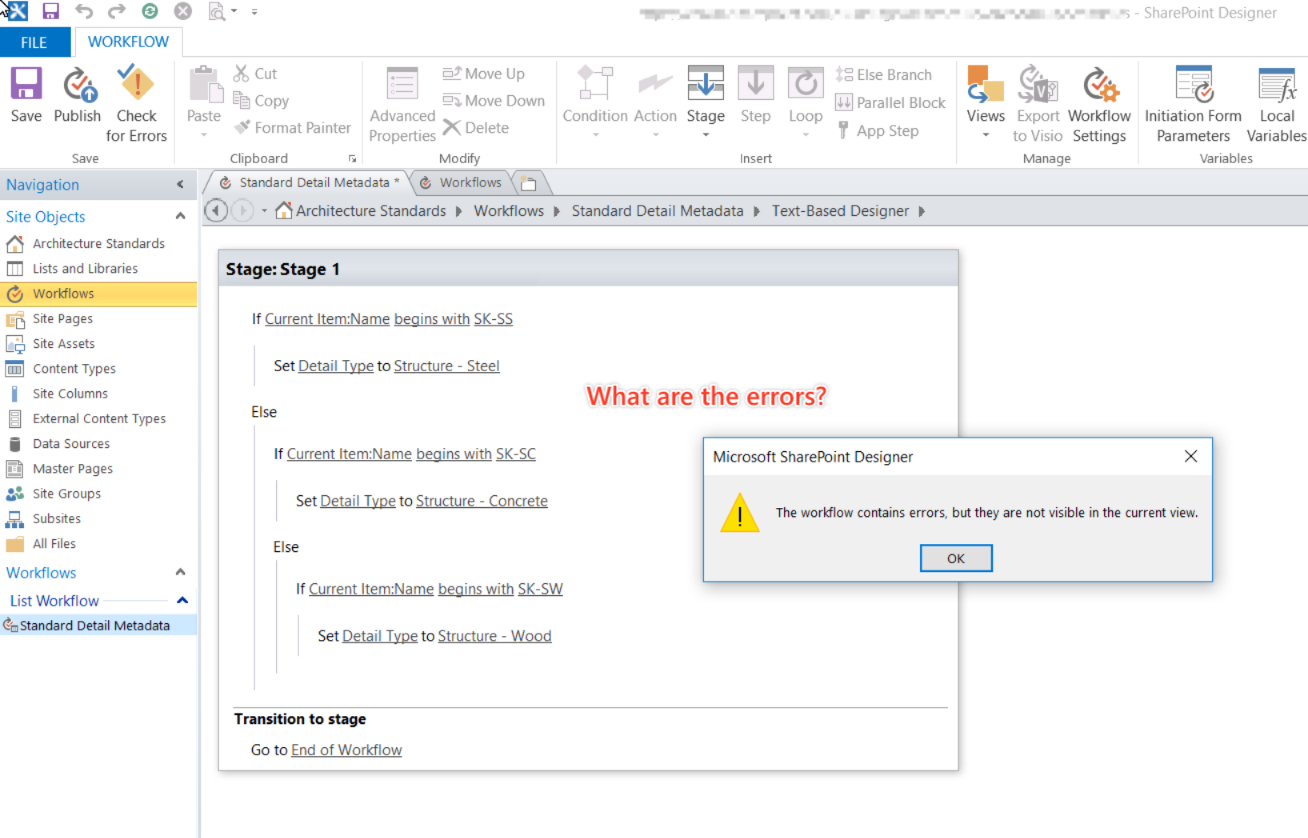
Task: Insert an Else Branch
Action: 888,74
